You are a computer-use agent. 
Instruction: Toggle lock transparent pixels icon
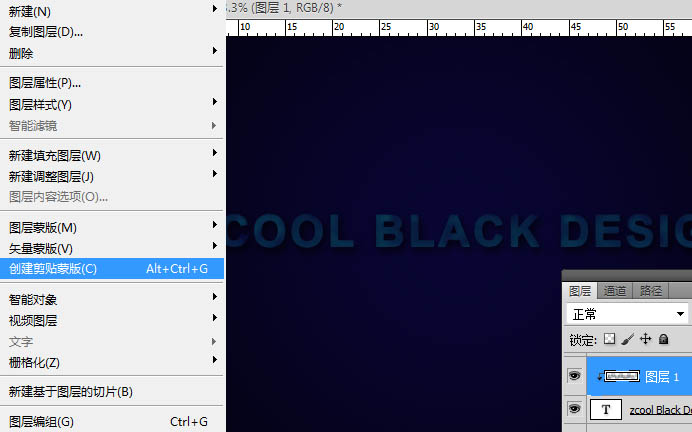609,339
